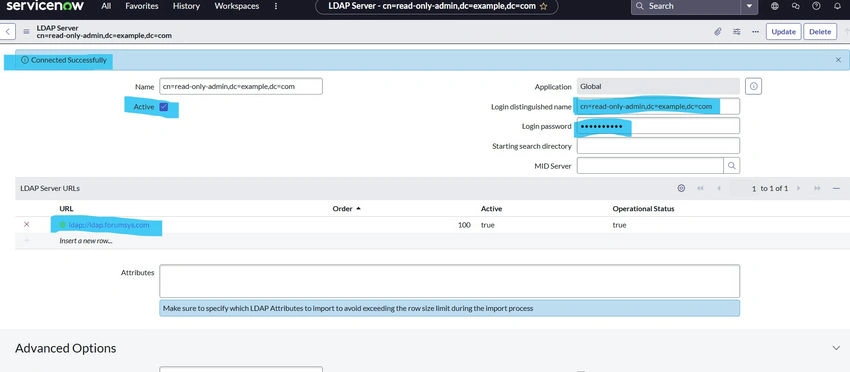Sort by the Order column header
The width and height of the screenshot is (850, 372).
click(343, 209)
